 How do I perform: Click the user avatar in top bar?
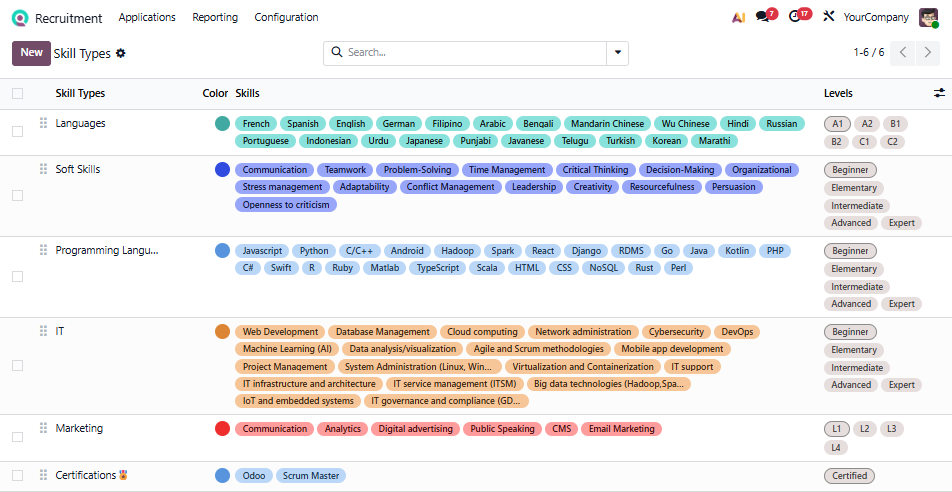click(928, 17)
